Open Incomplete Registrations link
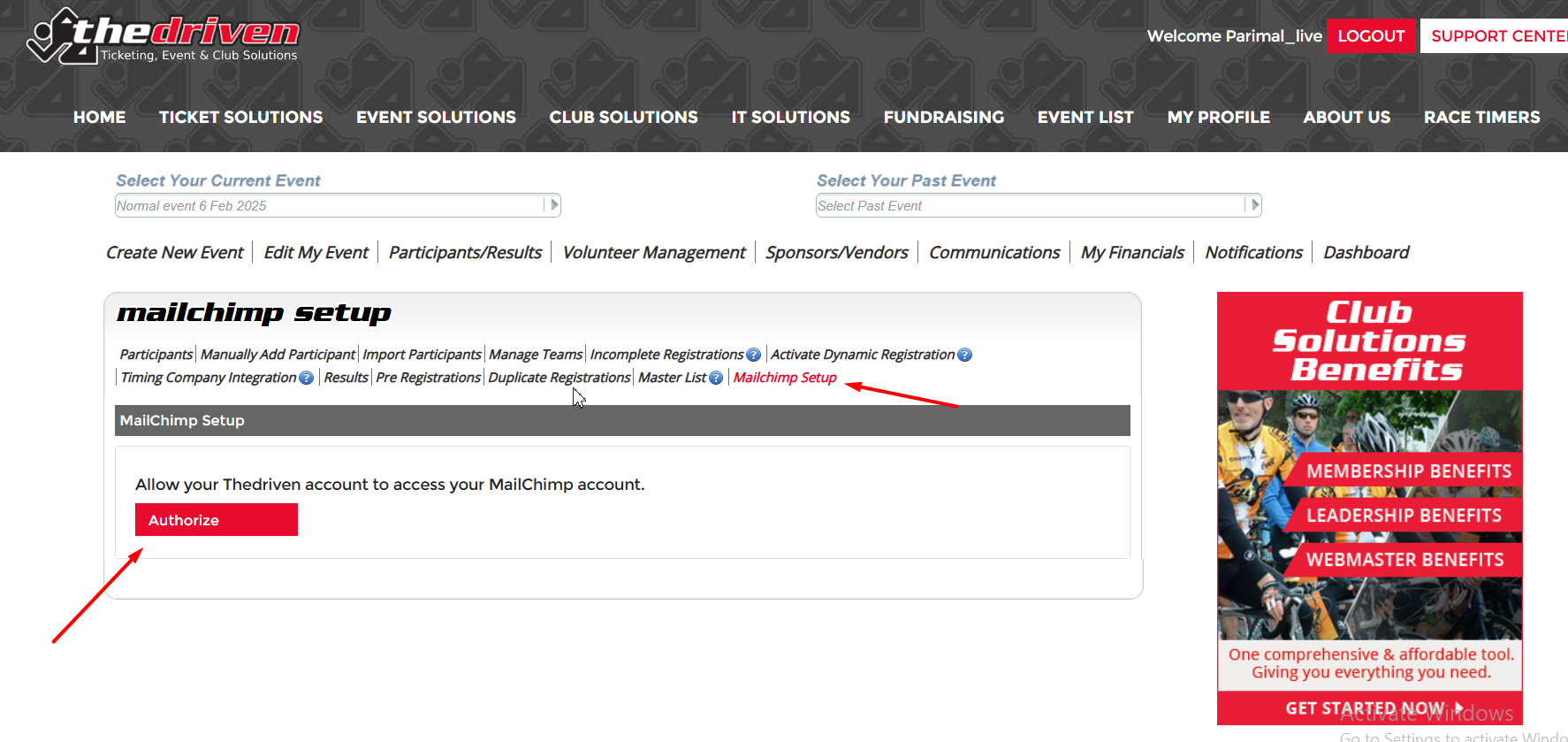The height and width of the screenshot is (742, 1568). 666,355
